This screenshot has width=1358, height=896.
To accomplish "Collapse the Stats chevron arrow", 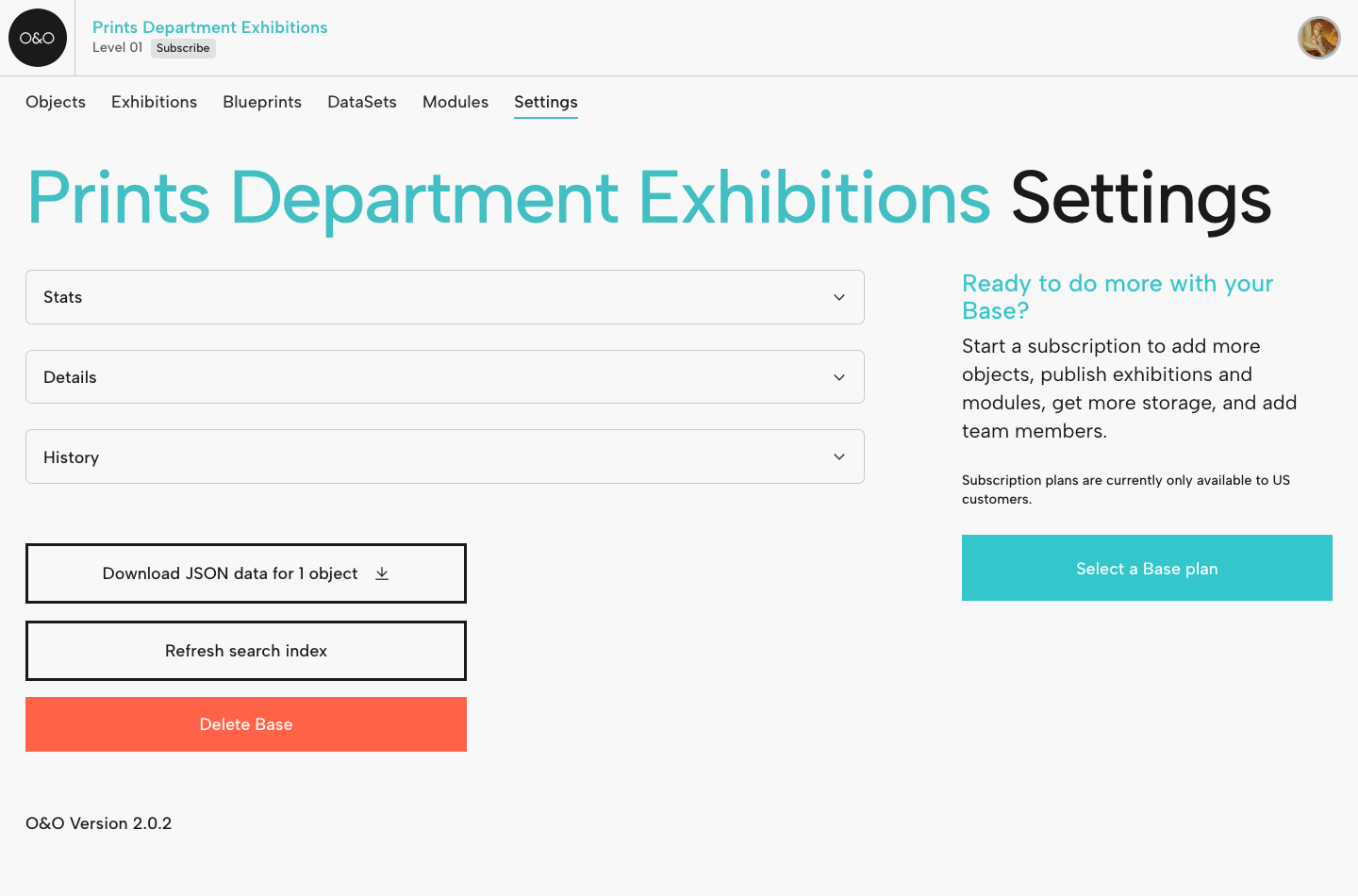I will pos(838,296).
